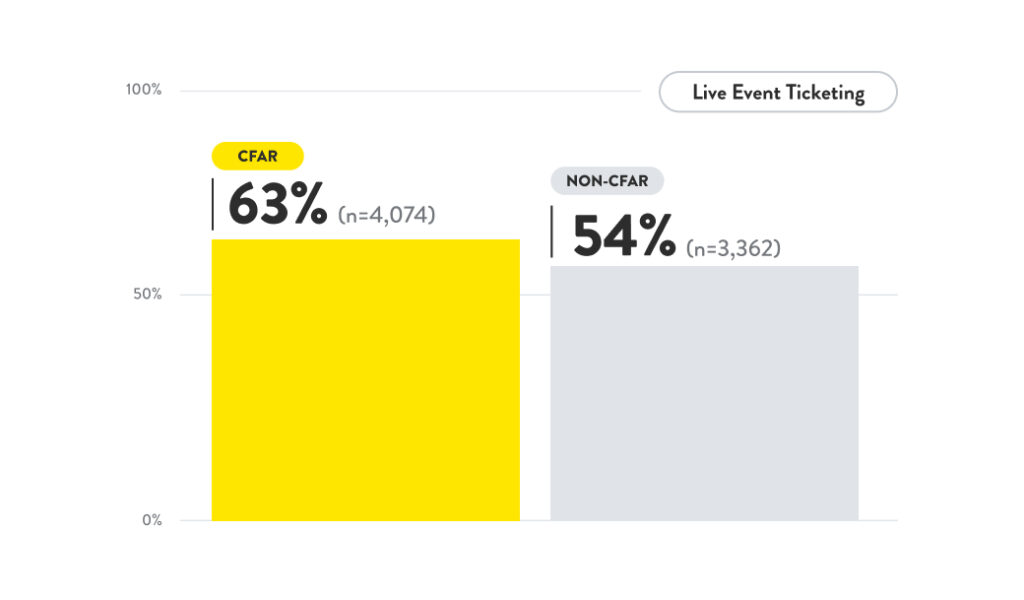
Task: Click the percent sign in 63%
Action: (x=306, y=205)
